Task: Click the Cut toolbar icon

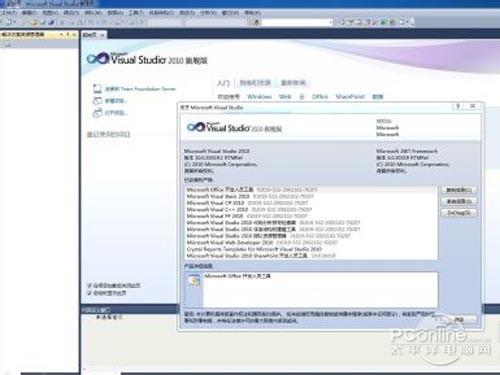Action: (x=62, y=22)
